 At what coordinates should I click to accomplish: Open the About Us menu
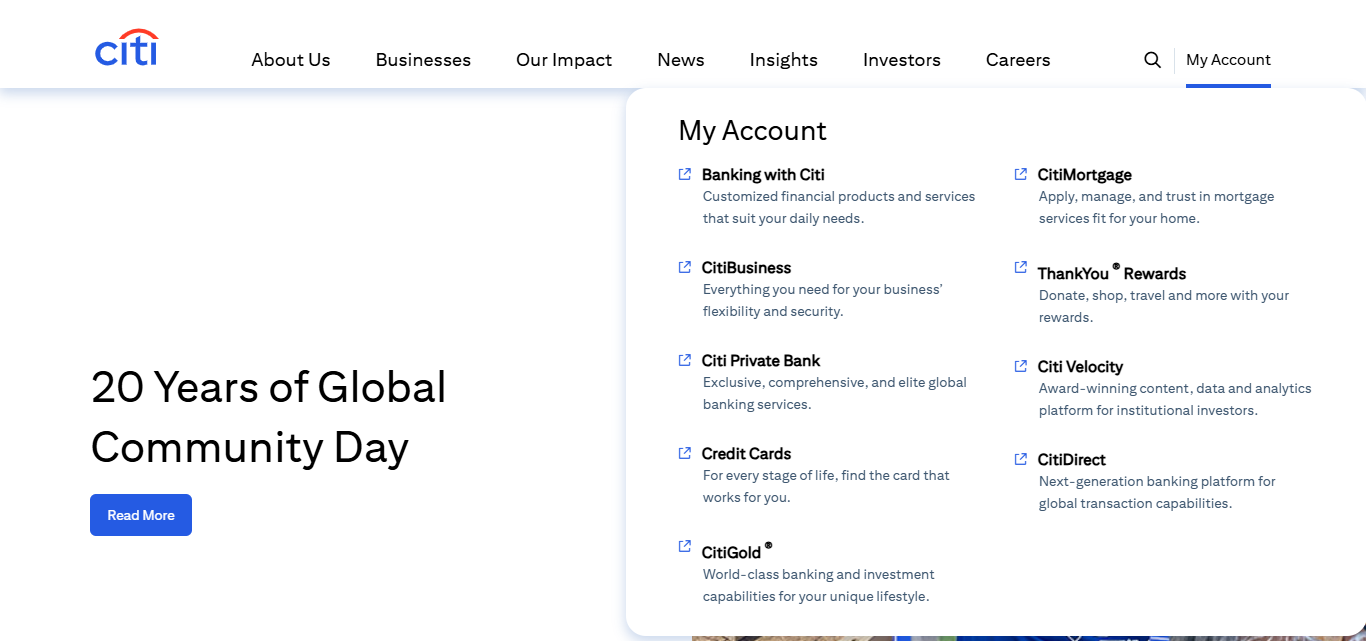291,60
